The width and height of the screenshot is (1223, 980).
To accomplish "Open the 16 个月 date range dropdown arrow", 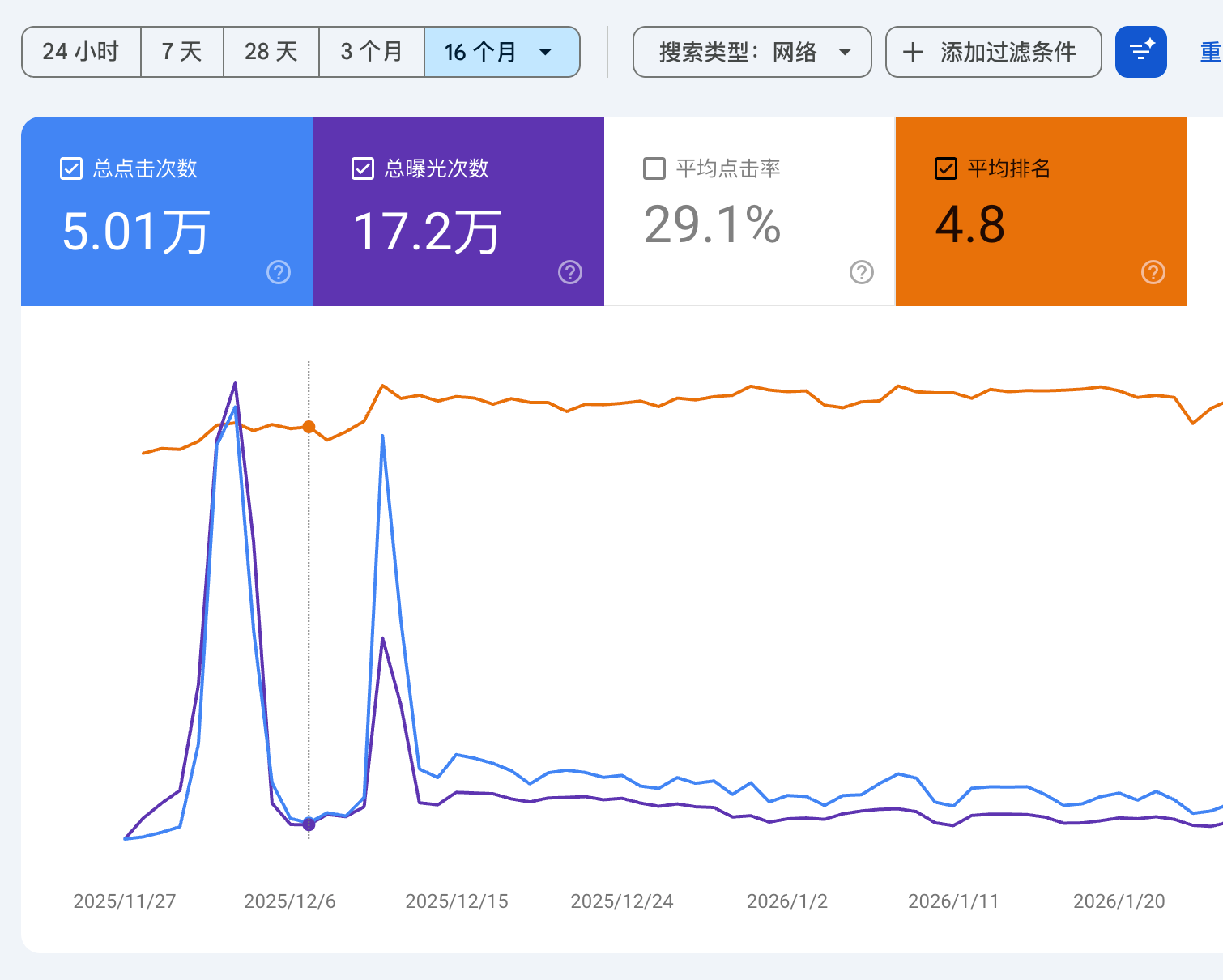I will coord(545,53).
